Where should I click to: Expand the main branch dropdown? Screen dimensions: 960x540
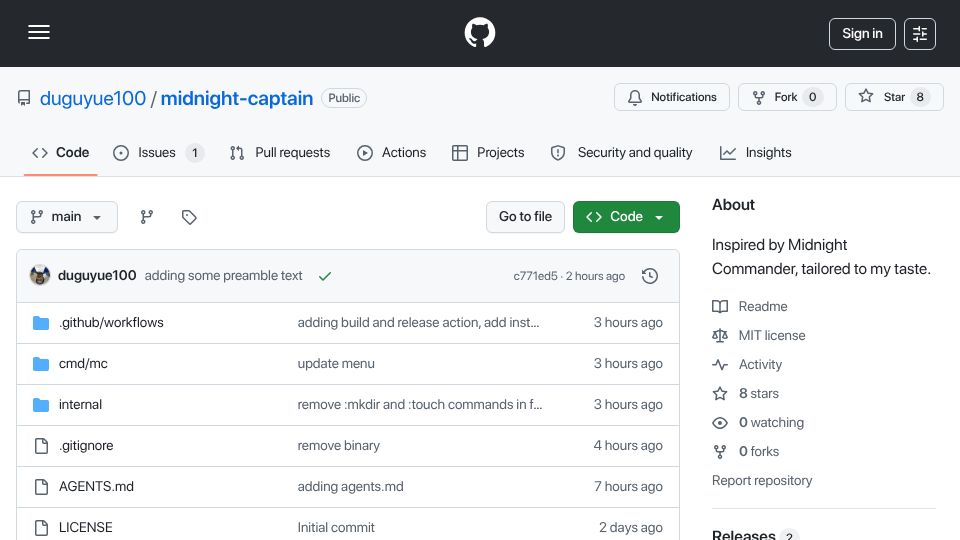coord(67,217)
